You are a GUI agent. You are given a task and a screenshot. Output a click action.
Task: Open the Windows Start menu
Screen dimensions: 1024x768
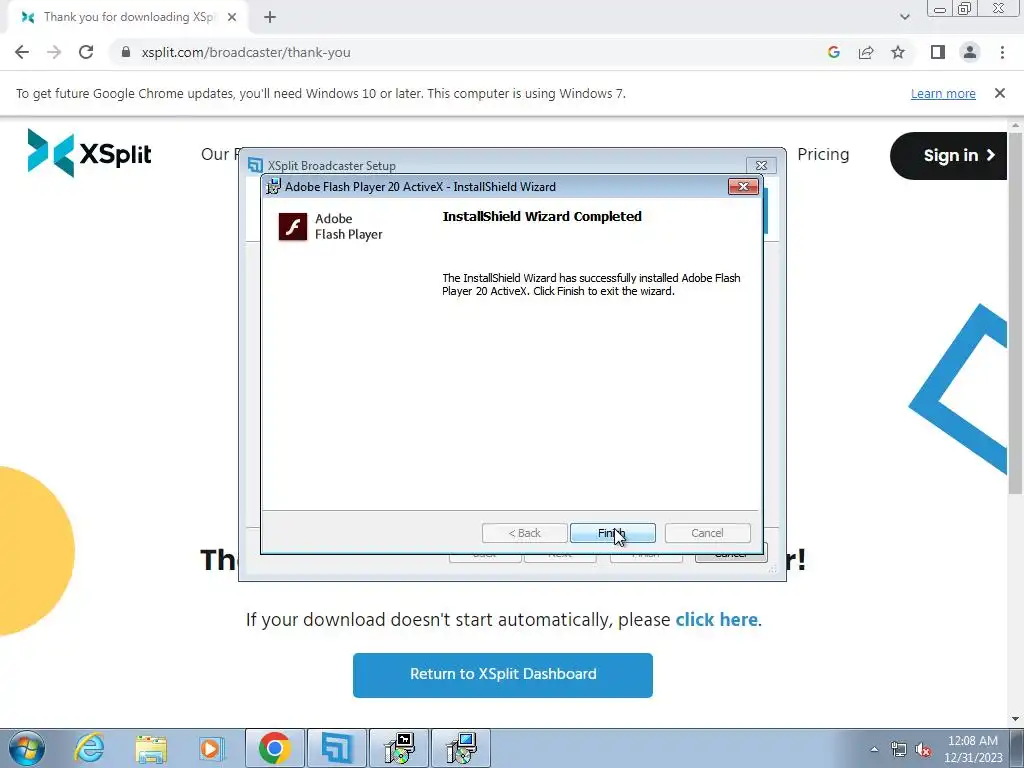(x=27, y=748)
